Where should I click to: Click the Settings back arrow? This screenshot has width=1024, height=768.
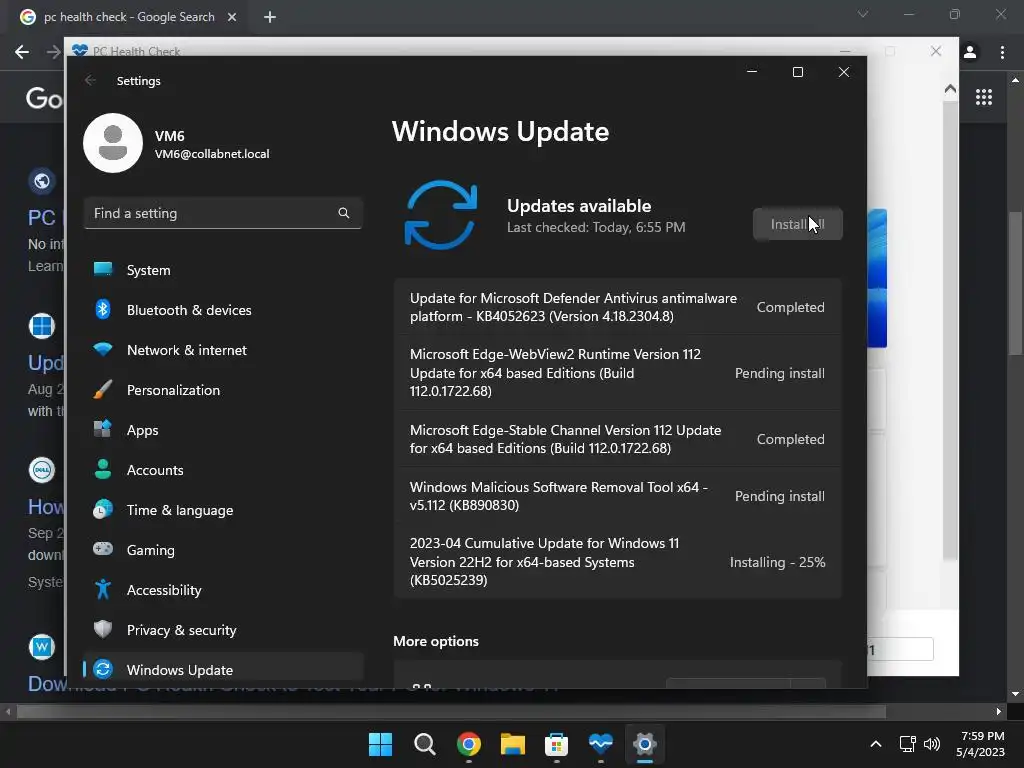point(90,80)
